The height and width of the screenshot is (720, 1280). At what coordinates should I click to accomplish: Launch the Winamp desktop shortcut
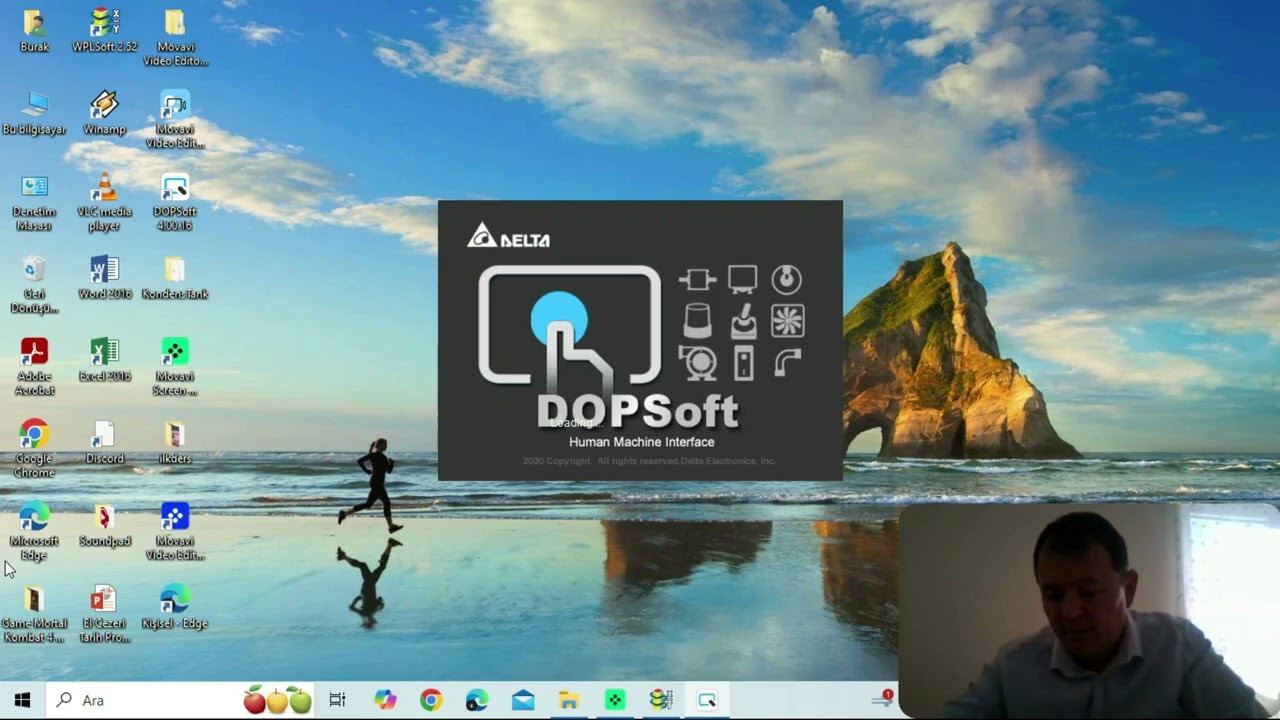104,113
